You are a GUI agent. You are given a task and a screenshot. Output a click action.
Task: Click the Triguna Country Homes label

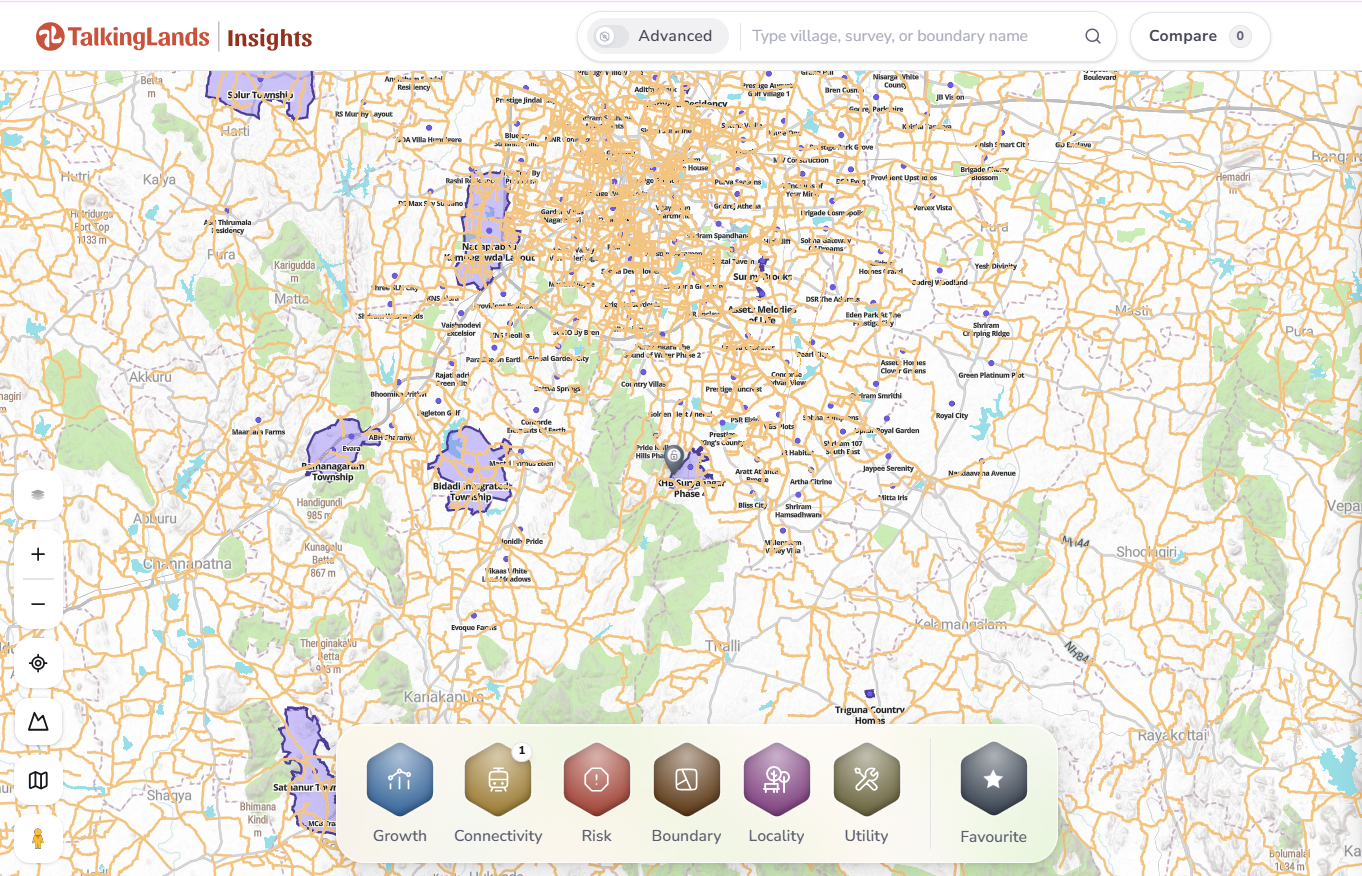(x=870, y=715)
